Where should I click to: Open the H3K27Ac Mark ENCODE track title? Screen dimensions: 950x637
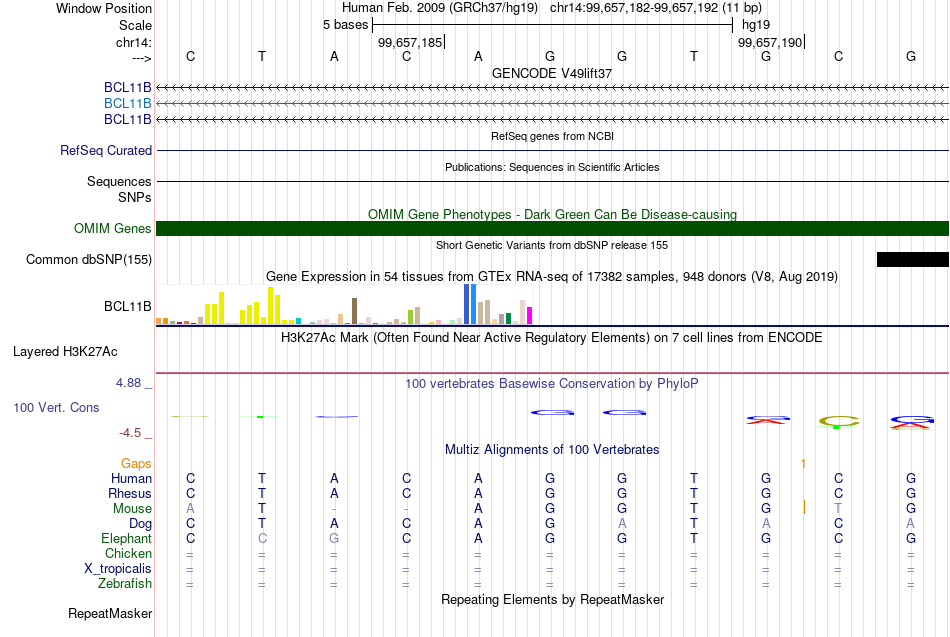click(552, 338)
